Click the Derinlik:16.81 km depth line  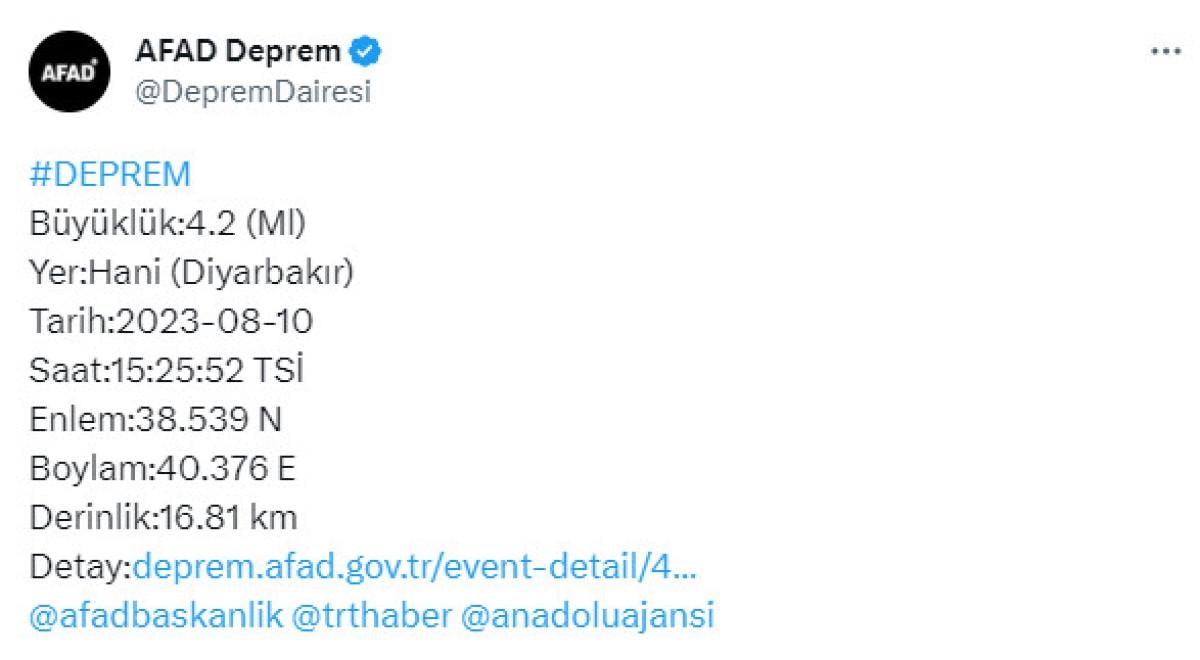pos(164,518)
